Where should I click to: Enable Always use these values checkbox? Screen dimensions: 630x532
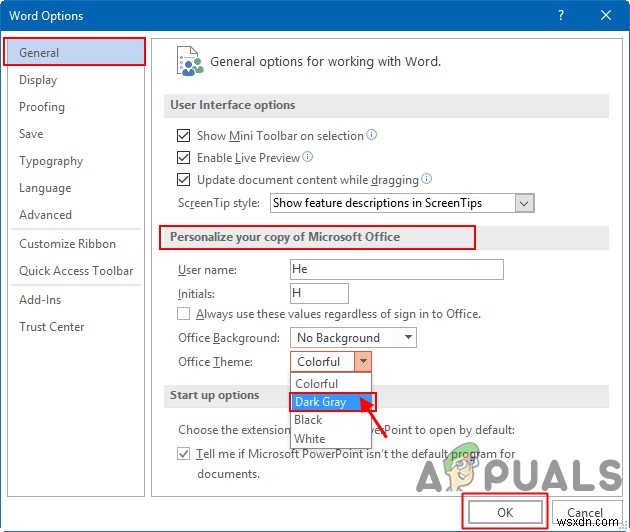(x=184, y=313)
